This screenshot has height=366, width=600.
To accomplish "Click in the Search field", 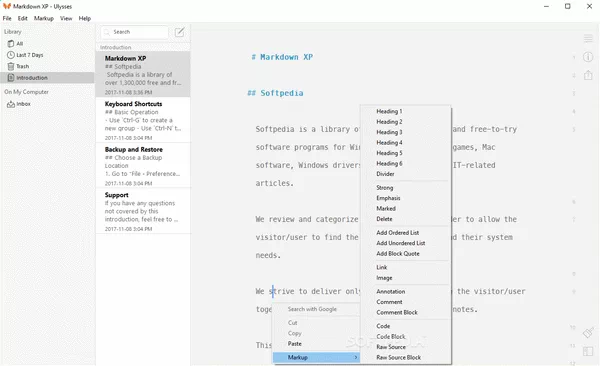I will coord(135,32).
